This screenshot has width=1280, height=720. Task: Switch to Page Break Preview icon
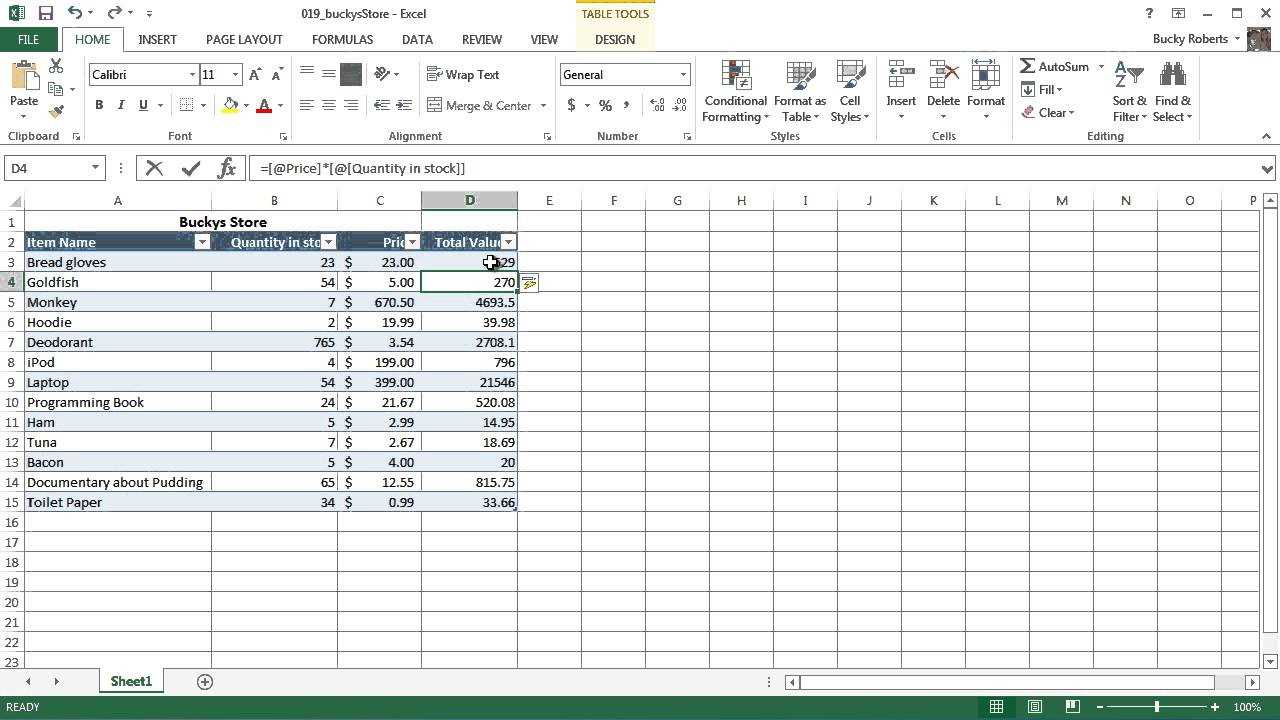pos(1072,707)
